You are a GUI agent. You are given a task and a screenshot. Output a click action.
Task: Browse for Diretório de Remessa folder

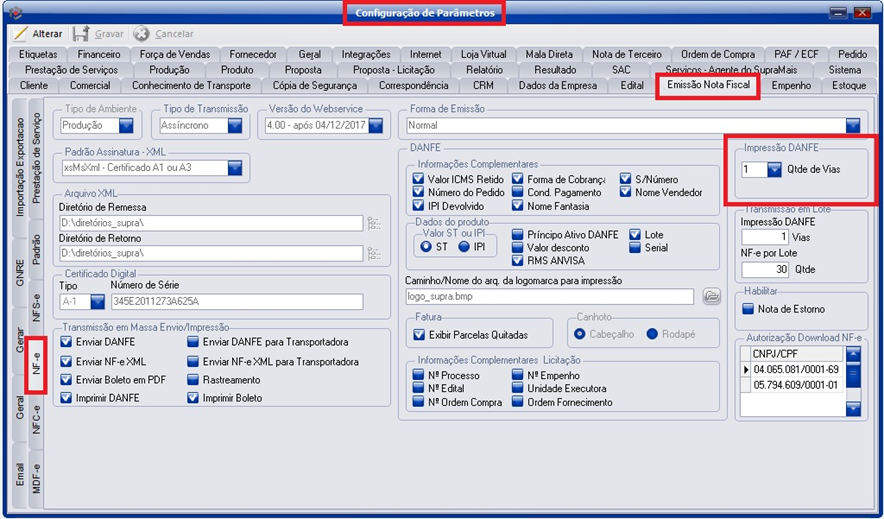pyautogui.click(x=374, y=223)
